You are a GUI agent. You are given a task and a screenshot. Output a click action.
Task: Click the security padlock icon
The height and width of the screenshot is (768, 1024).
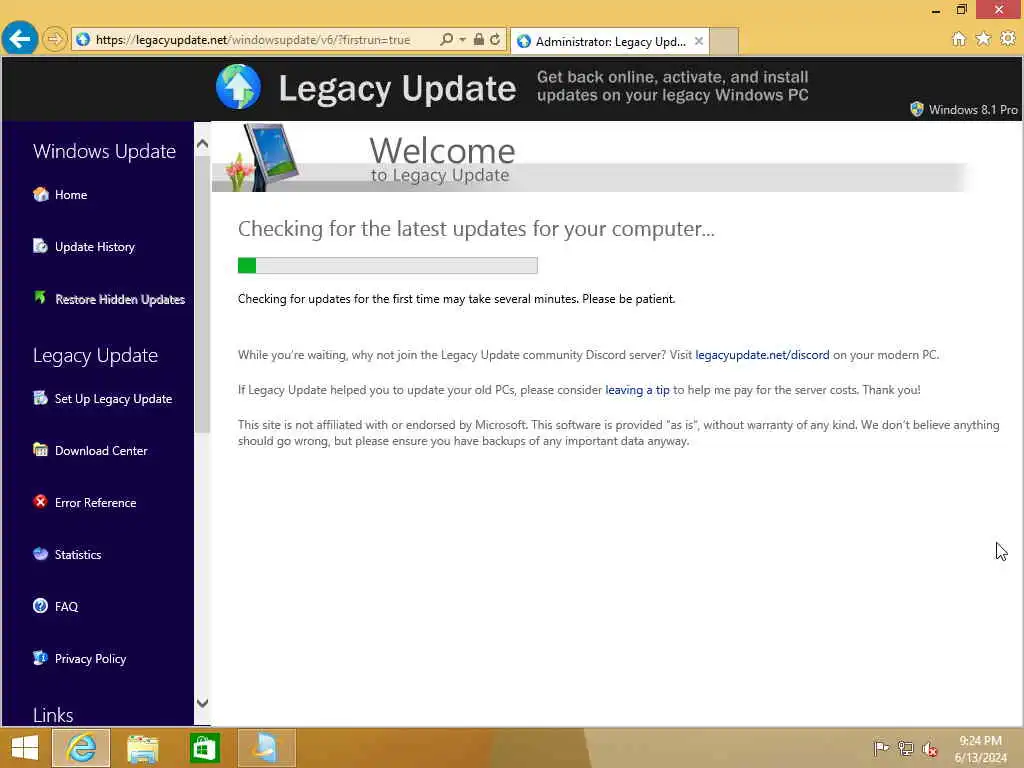pyautogui.click(x=479, y=39)
